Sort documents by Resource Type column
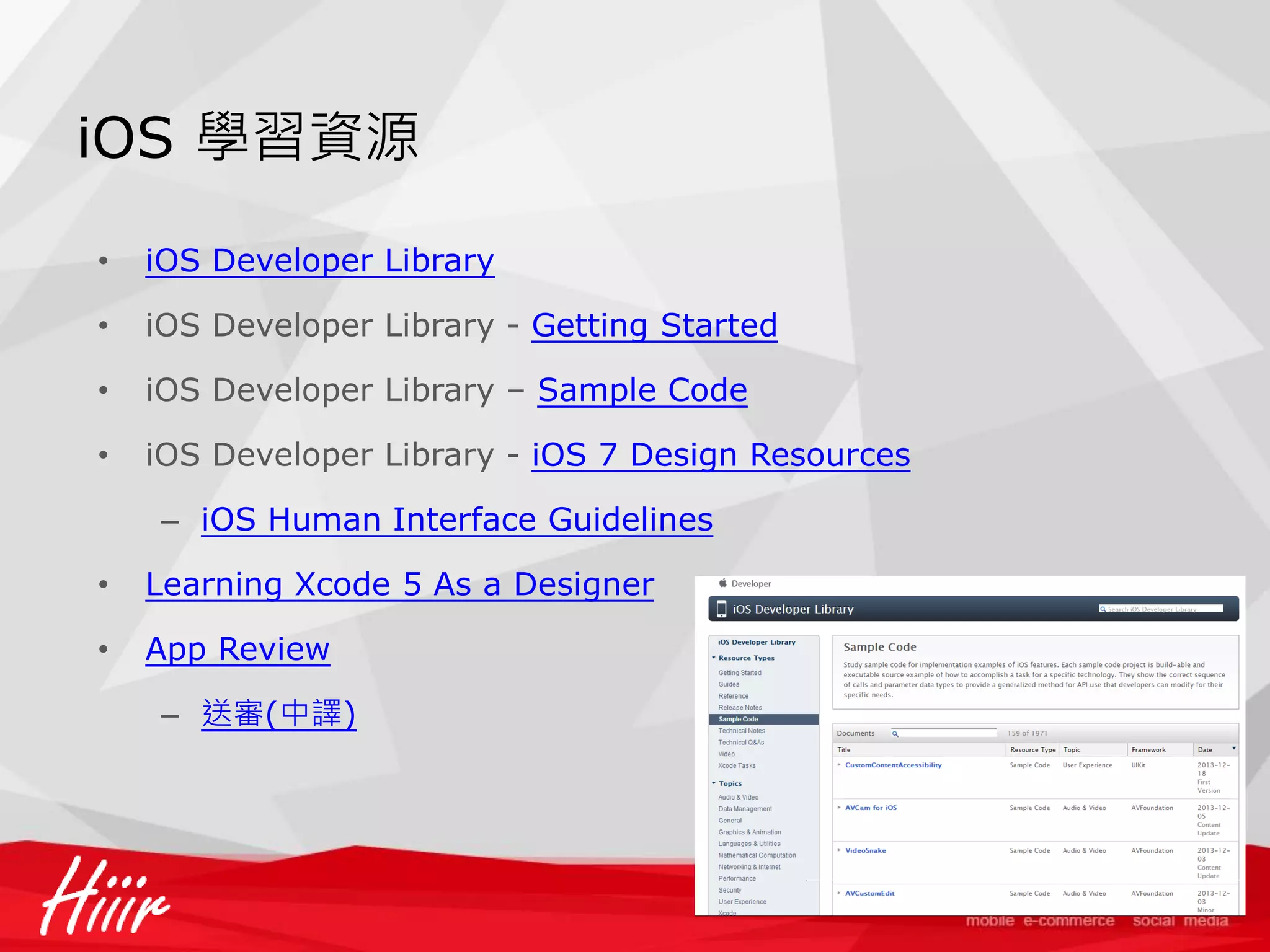 [x=1032, y=750]
